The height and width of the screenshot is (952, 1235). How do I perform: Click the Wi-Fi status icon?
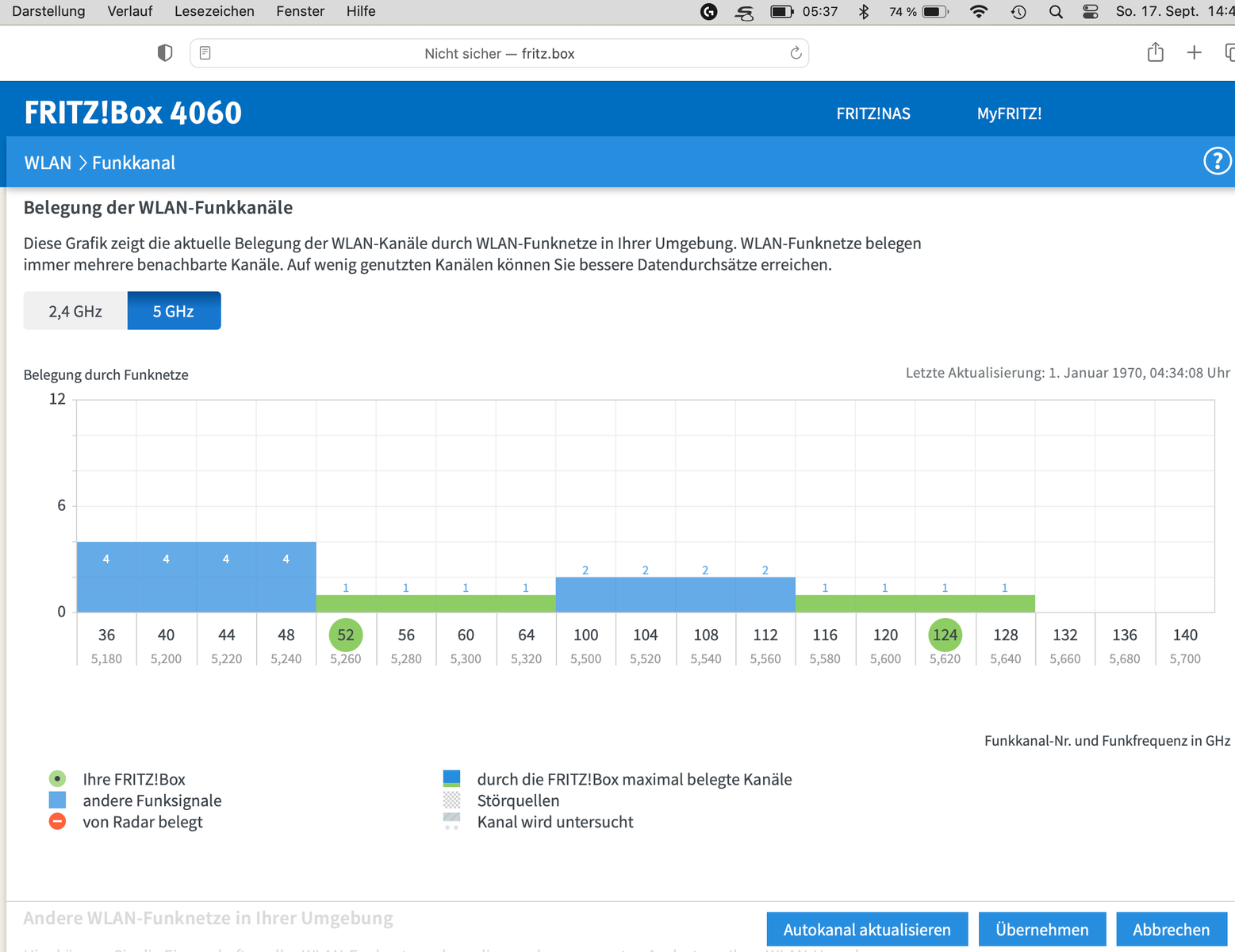979,12
